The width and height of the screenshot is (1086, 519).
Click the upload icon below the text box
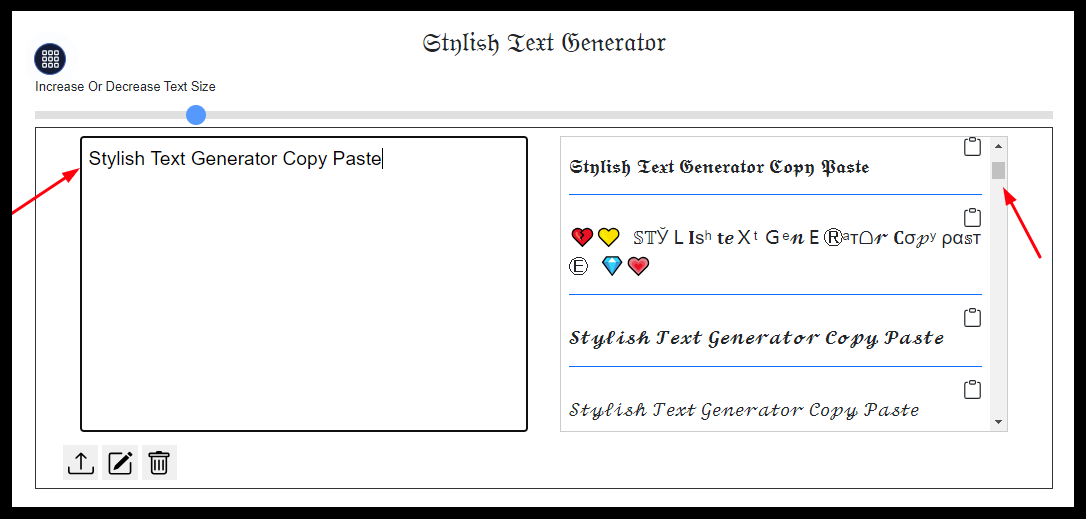point(80,462)
